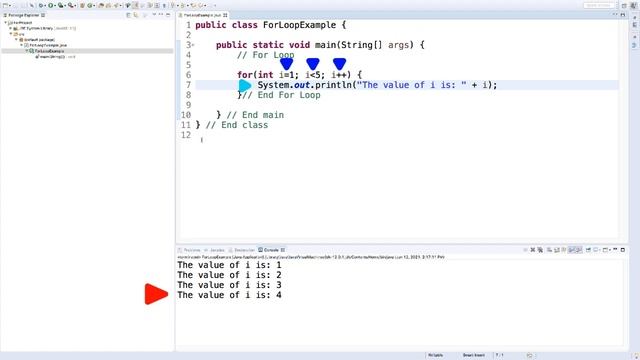Image resolution: width=640 pixels, height=360 pixels.
Task: Click the cursor position '7 : 1' status field
Action: pyautogui.click(x=500, y=355)
